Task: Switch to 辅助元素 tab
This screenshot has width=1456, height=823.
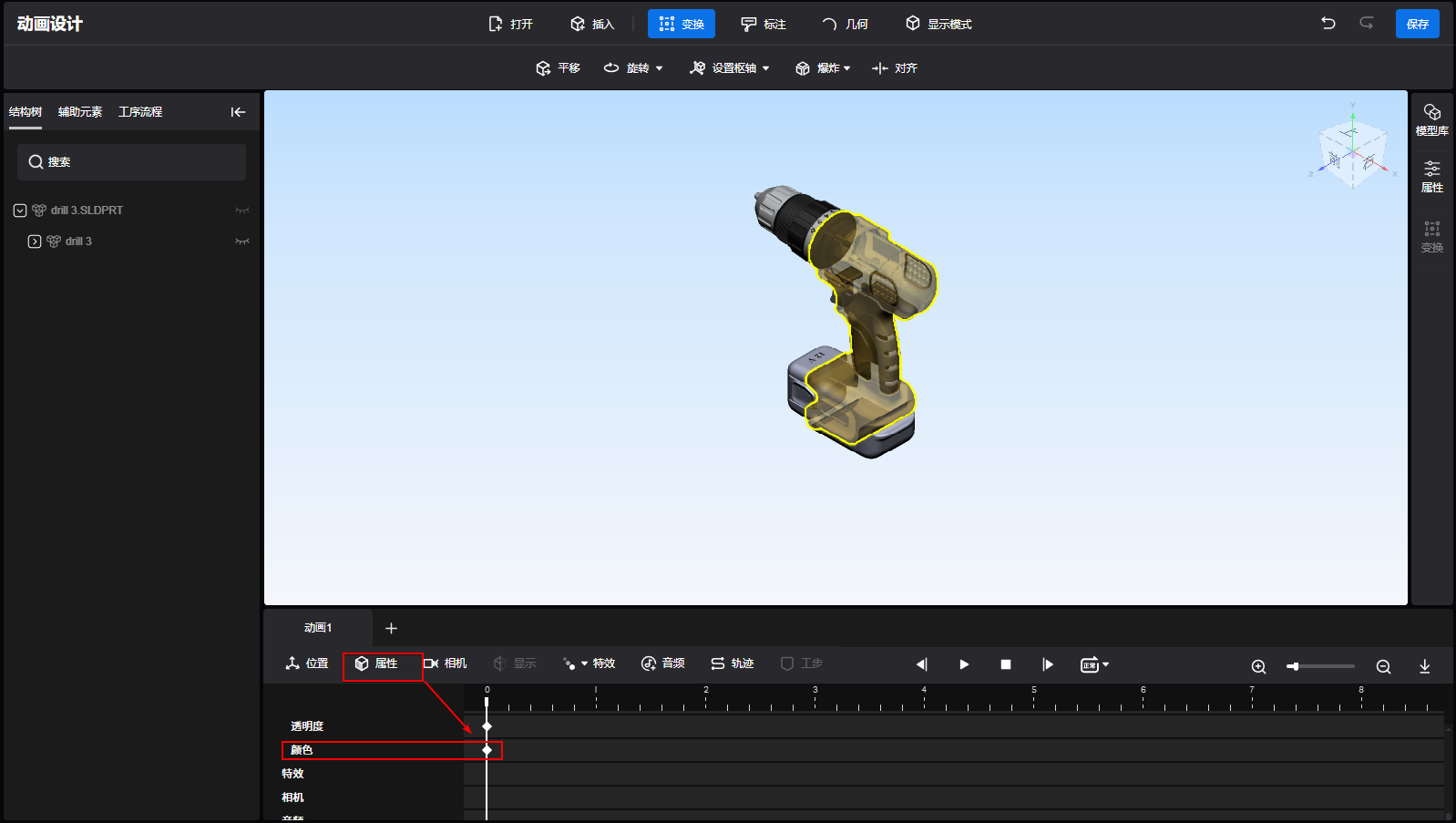Action: (80, 112)
